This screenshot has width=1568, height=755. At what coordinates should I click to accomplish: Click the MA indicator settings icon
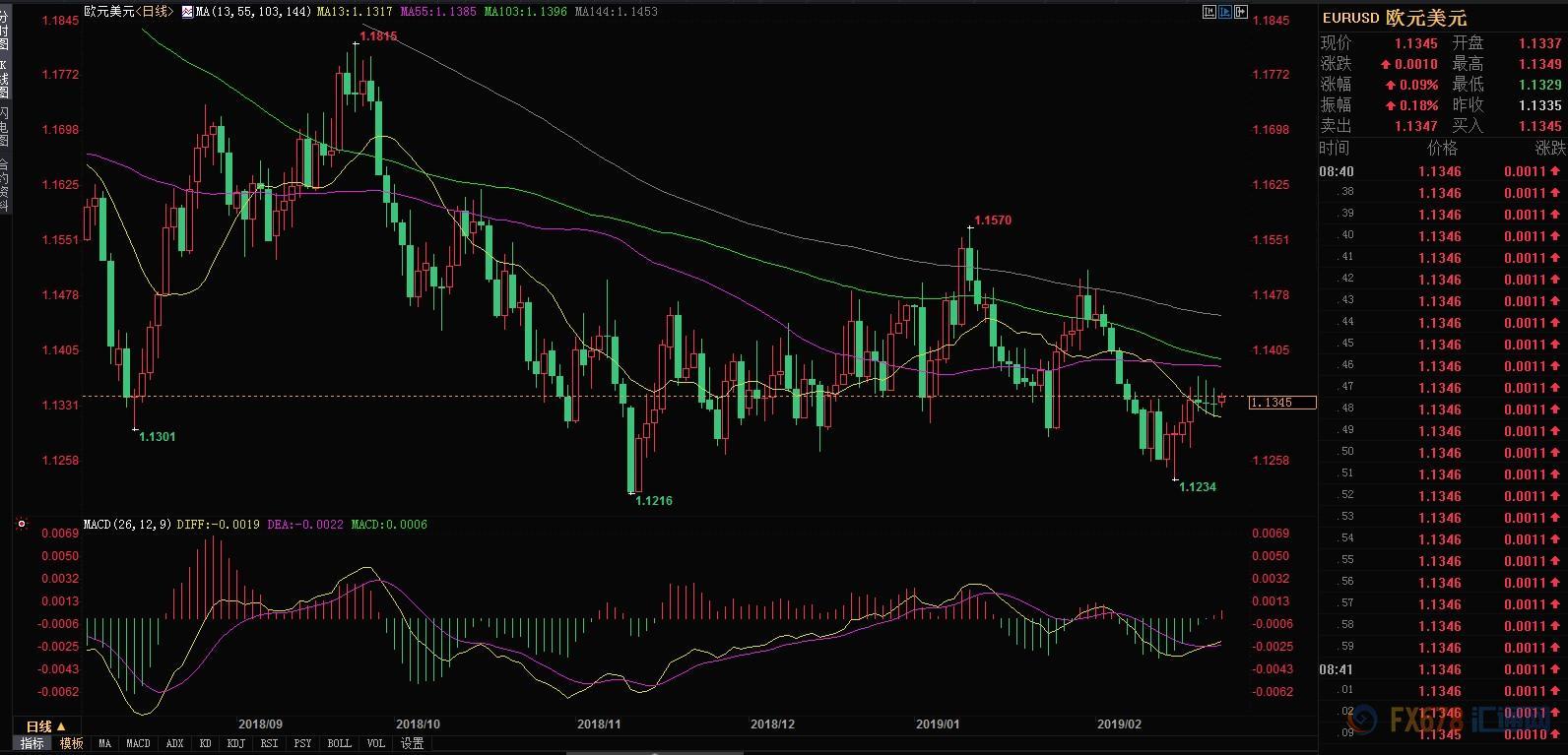188,12
